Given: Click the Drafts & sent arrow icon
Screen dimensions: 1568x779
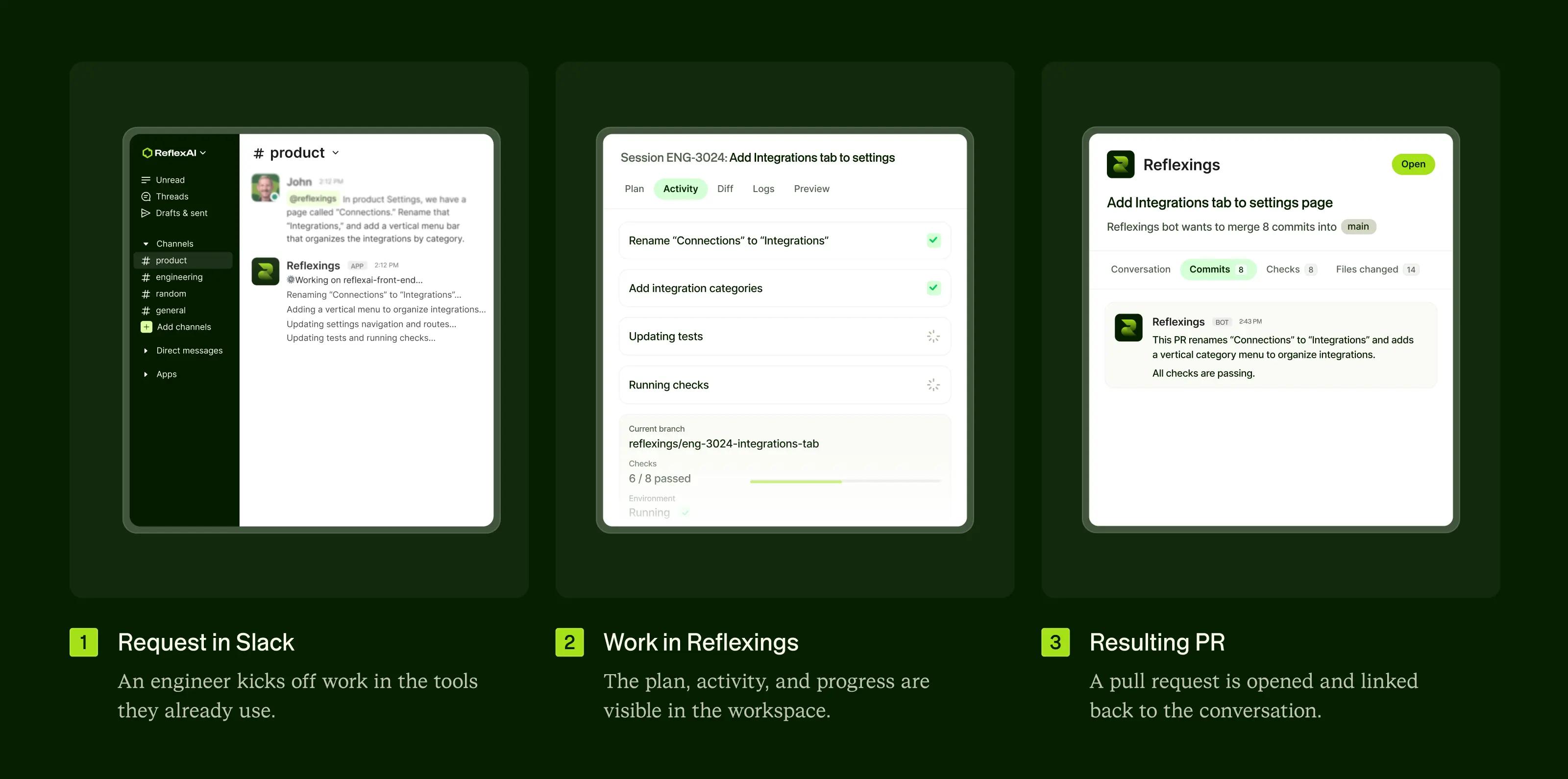Looking at the screenshot, I should point(146,213).
